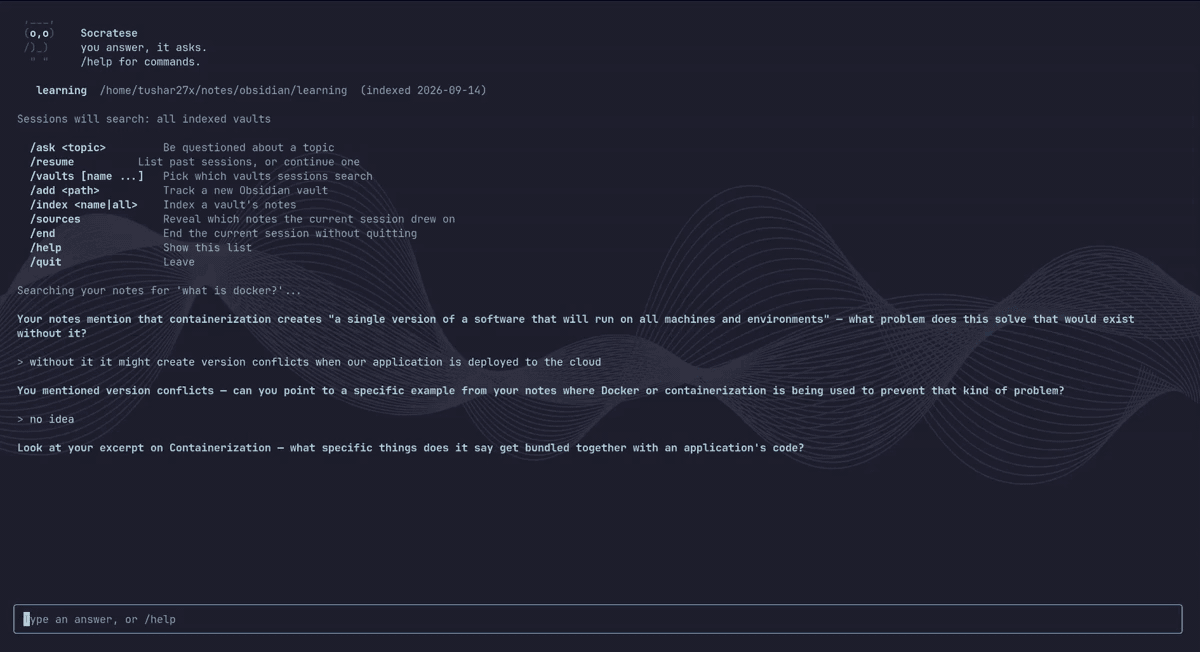Image resolution: width=1200 pixels, height=652 pixels.
Task: Click the 'Leave' description next to /quit
Action: [x=179, y=262]
